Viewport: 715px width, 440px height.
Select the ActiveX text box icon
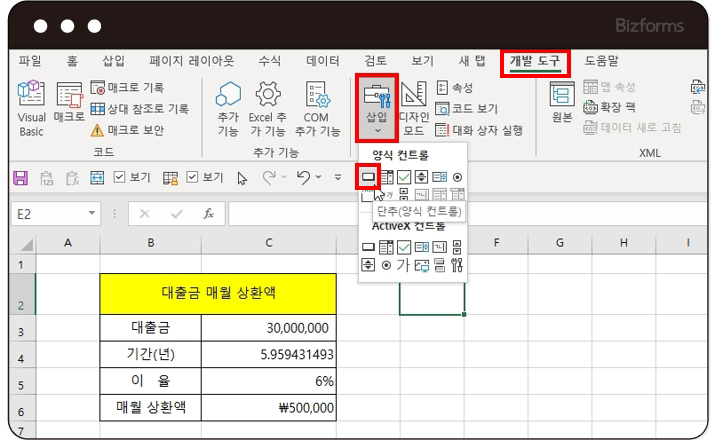tap(440, 247)
